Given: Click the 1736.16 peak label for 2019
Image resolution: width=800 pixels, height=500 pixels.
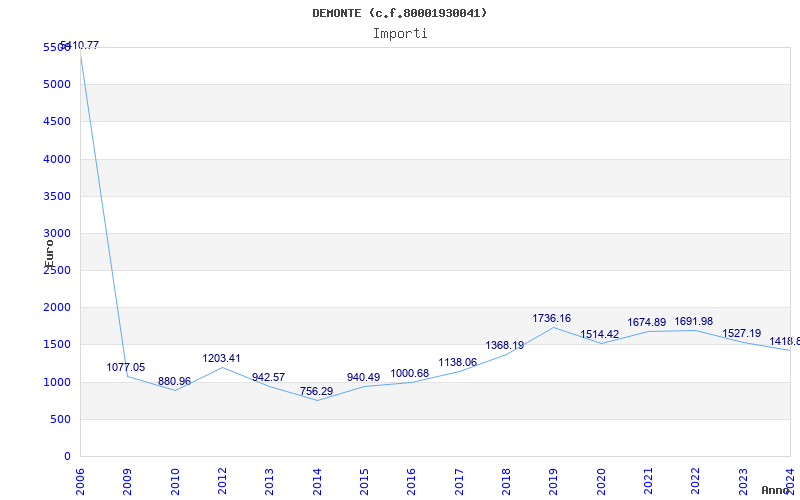Looking at the screenshot, I should pyautogui.click(x=552, y=318).
